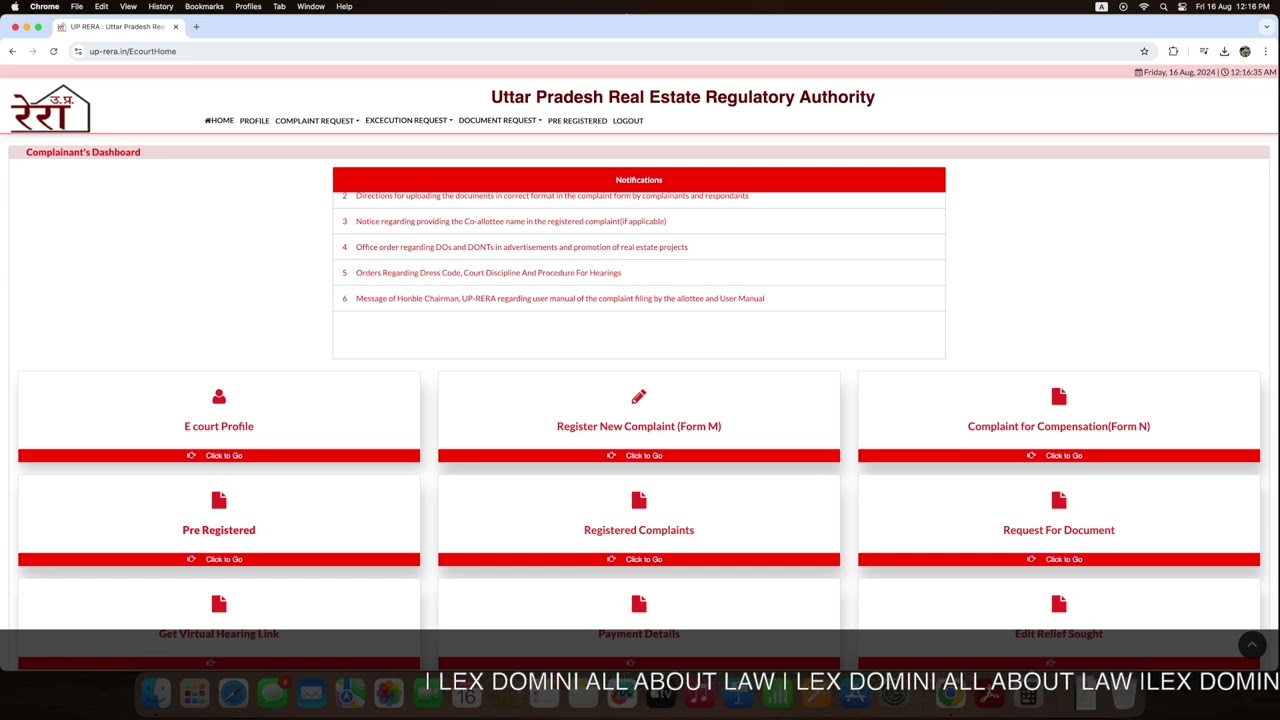Click to Go under Register New Complaint
This screenshot has height=720, width=1280.
pyautogui.click(x=639, y=456)
